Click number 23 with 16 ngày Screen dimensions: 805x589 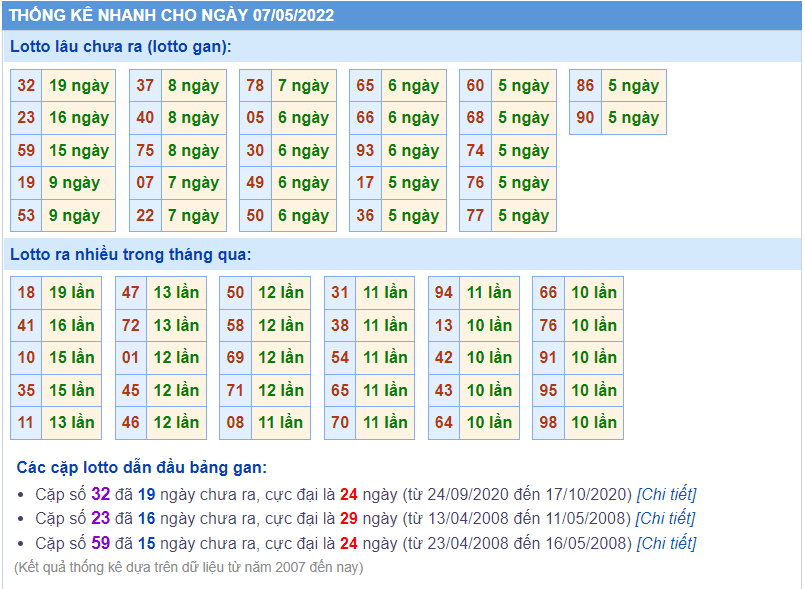[x=26, y=118]
